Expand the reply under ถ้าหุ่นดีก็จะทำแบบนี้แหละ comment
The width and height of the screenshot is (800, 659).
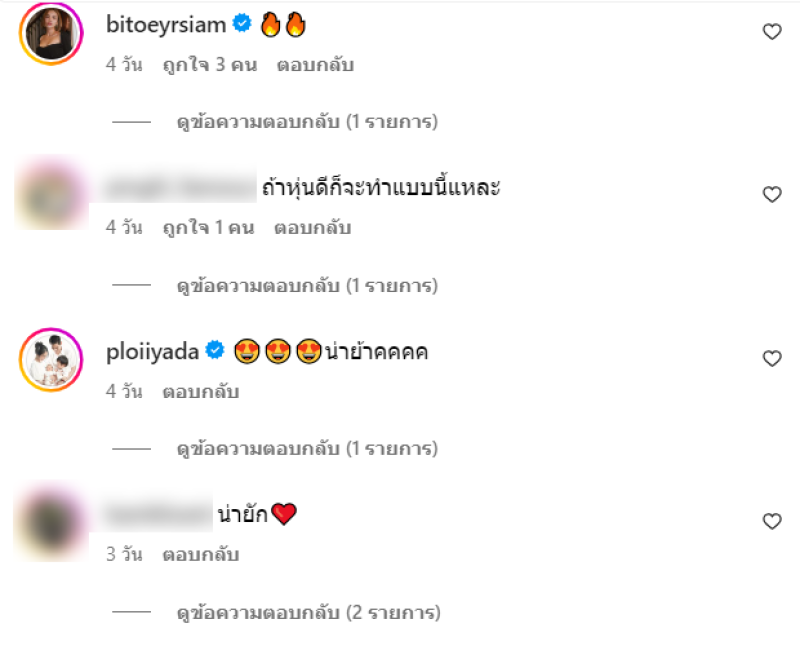tap(307, 286)
